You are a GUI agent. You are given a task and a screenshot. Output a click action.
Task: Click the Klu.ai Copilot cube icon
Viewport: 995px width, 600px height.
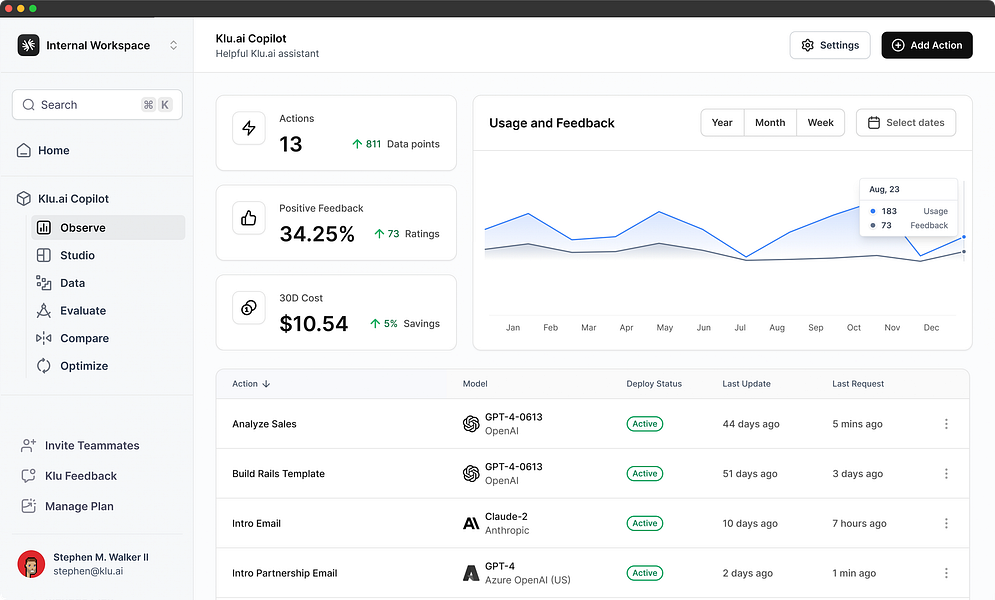[x=23, y=199]
